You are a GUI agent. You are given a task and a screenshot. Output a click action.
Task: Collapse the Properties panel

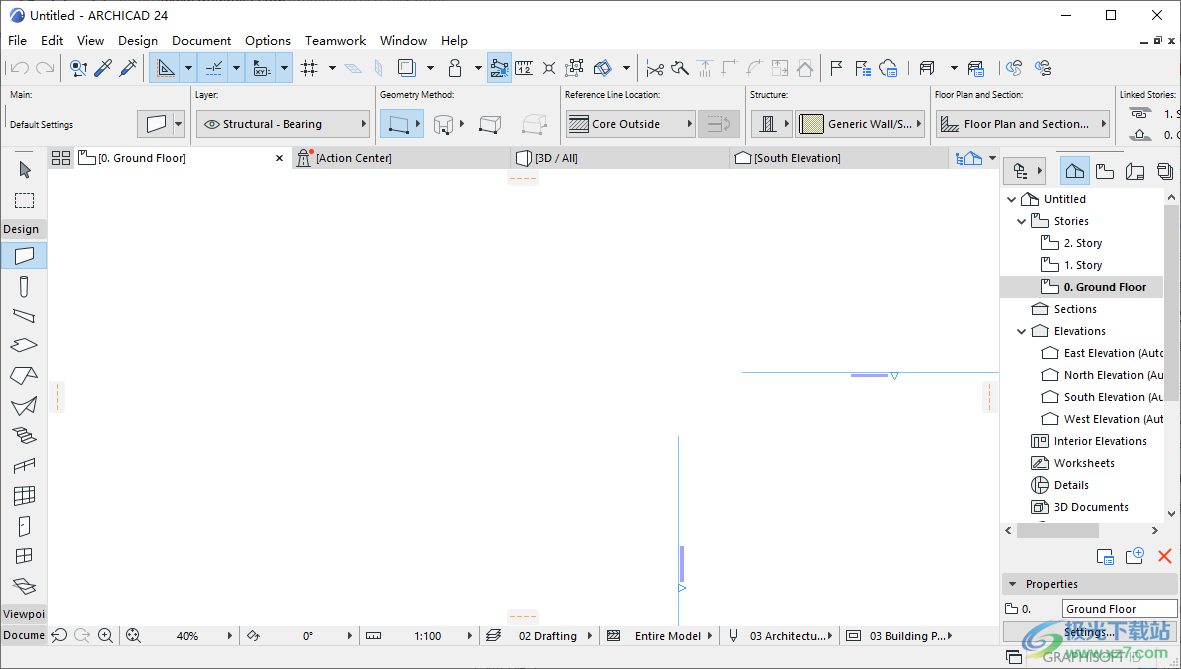tap(1012, 584)
